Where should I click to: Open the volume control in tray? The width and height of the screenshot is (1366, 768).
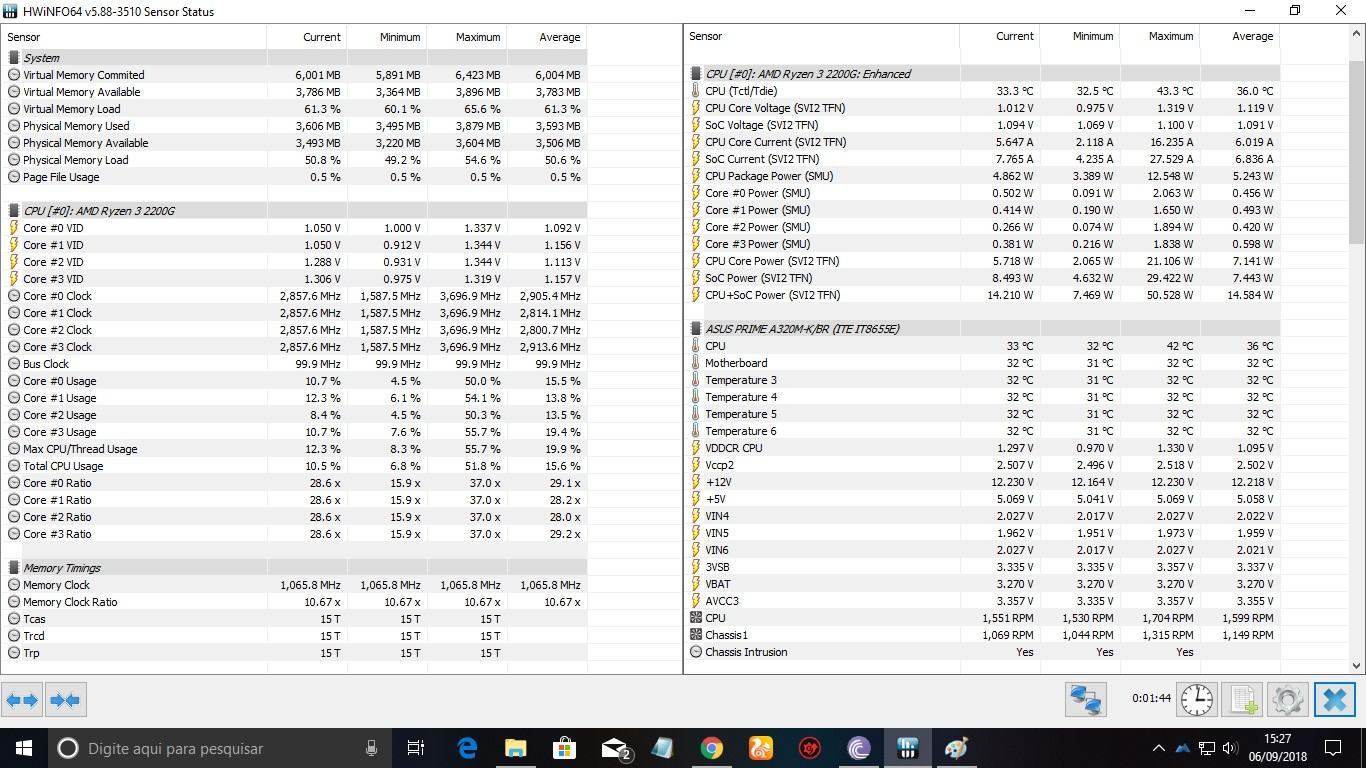pos(1231,748)
